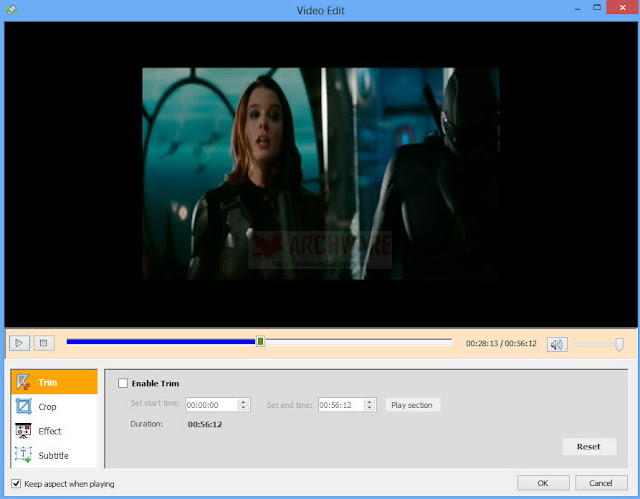Viewport: 640px width, 499px height.
Task: Seek to the unplayed part of the progress bar
Action: click(x=358, y=342)
